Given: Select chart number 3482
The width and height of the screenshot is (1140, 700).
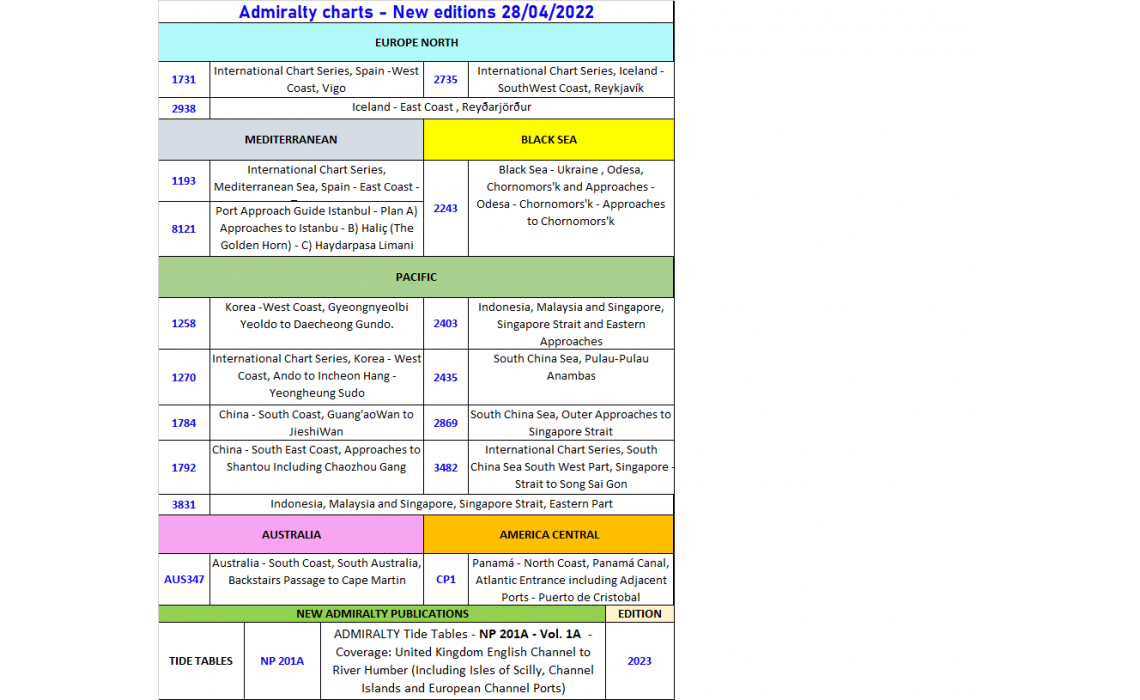Looking at the screenshot, I should [x=446, y=468].
